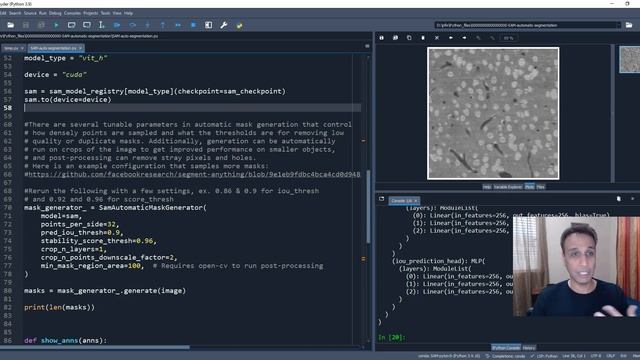
Task: Click LSP: Python status indicator
Action: click(x=544, y=356)
